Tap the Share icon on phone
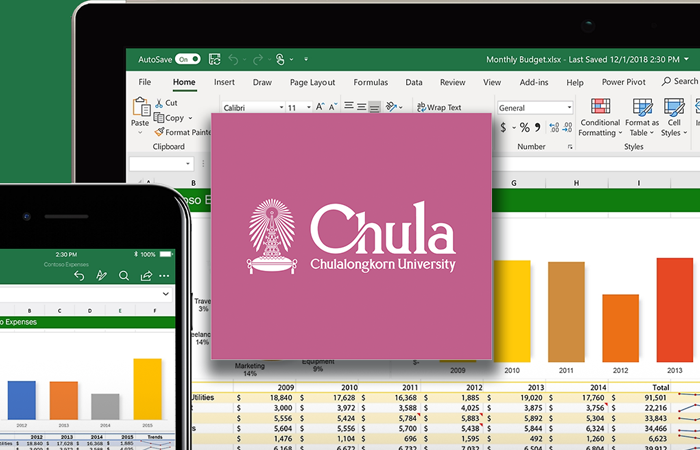Viewport: 700px width, 450px height. point(146,276)
